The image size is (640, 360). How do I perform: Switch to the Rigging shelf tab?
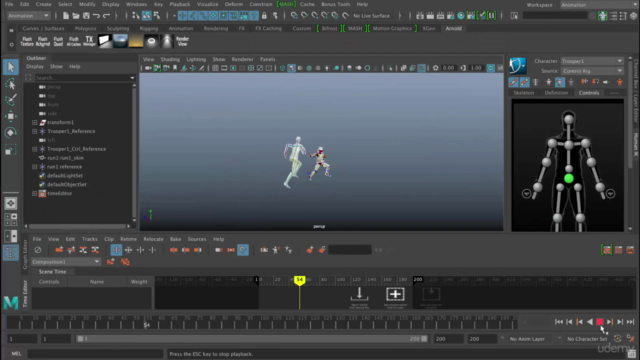pyautogui.click(x=149, y=29)
